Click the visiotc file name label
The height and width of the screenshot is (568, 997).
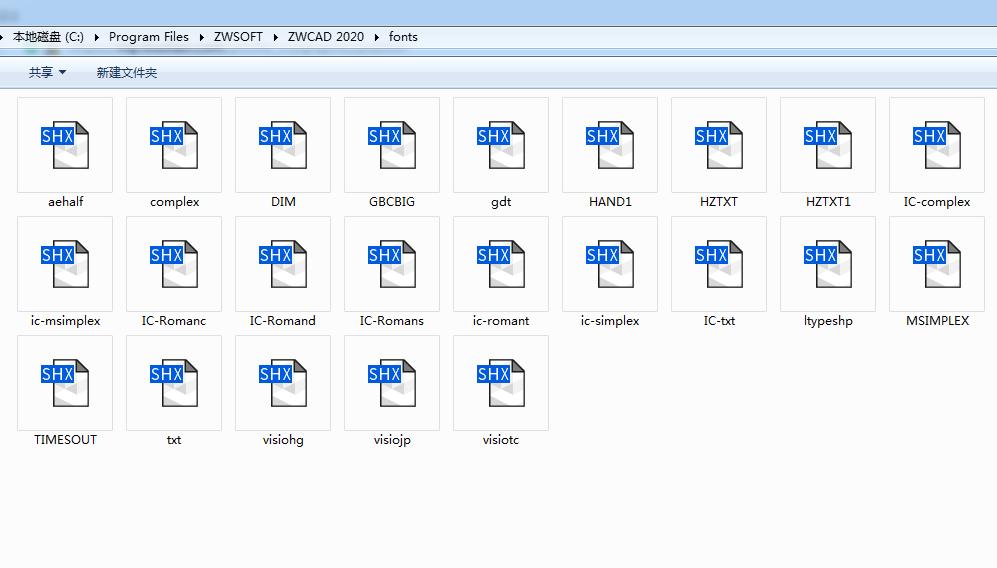(x=501, y=440)
